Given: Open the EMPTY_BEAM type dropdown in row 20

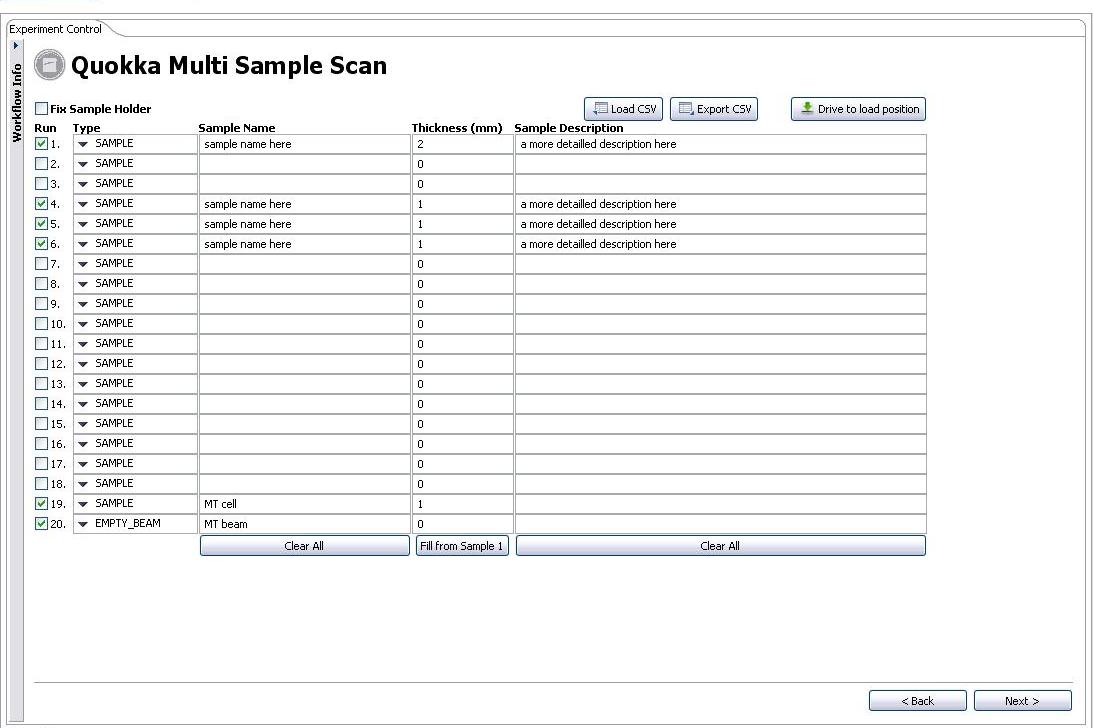Looking at the screenshot, I should pyautogui.click(x=83, y=524).
